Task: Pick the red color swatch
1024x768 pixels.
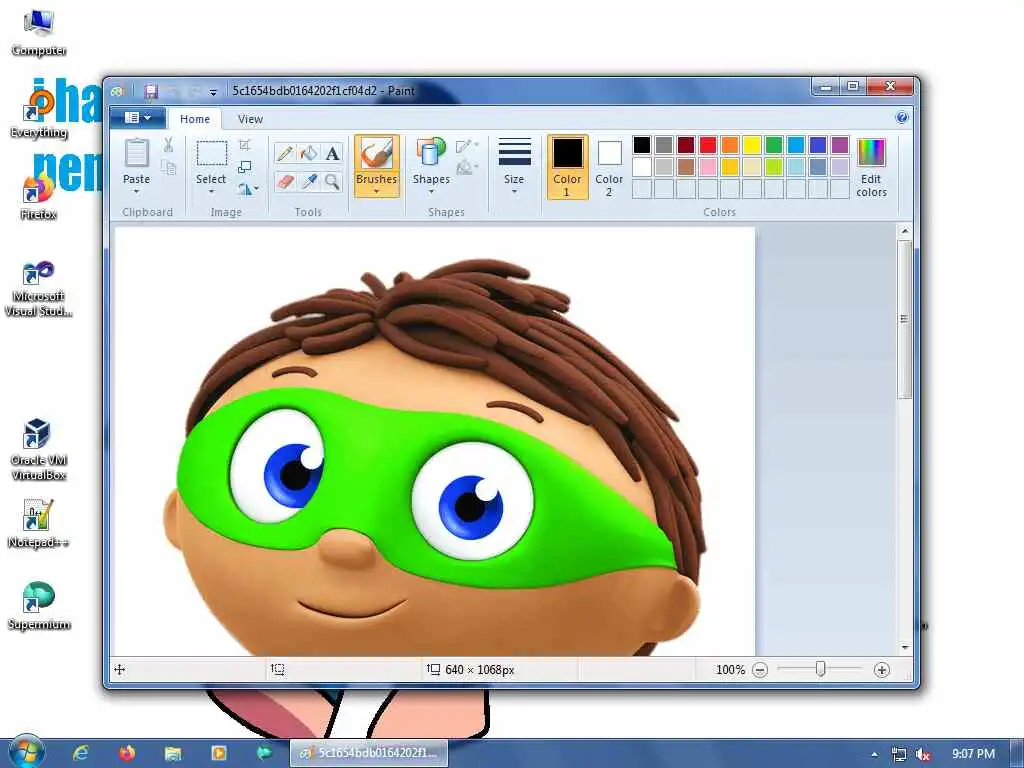Action: 708,145
